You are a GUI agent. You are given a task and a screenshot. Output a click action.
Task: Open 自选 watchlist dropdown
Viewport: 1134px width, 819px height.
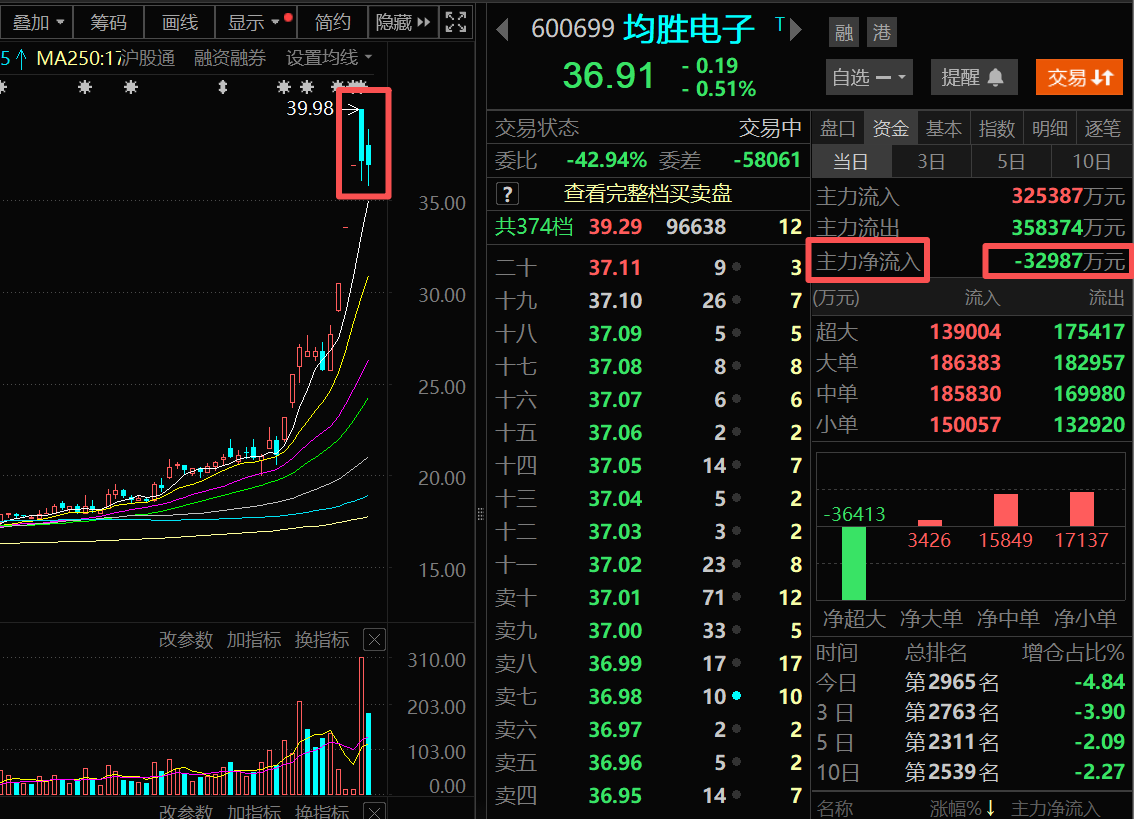[869, 77]
